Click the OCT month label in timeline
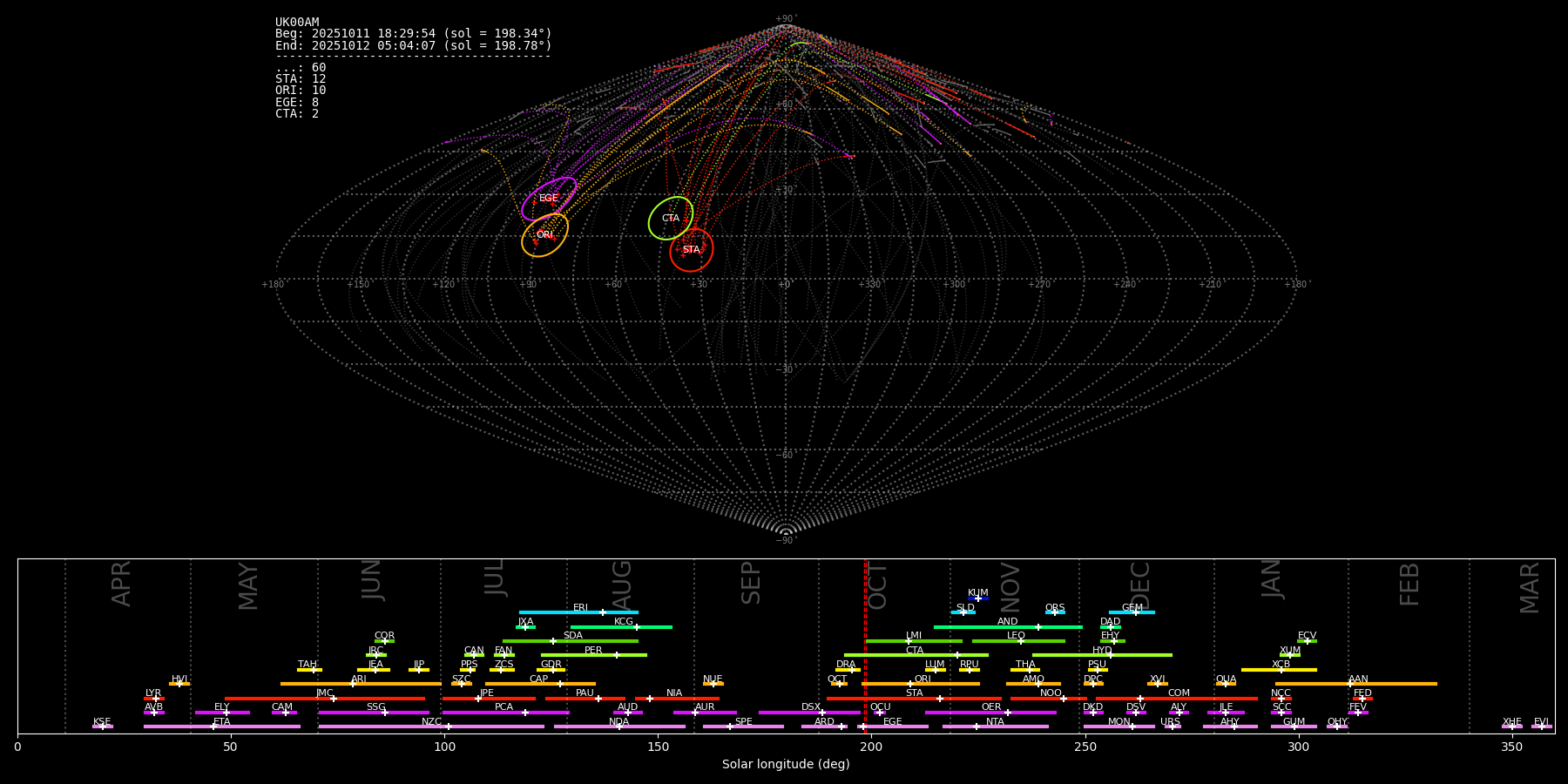 click(878, 585)
